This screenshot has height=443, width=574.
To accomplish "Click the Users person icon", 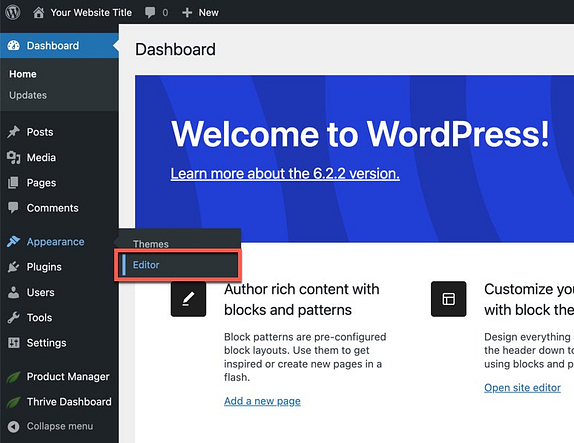I will tap(14, 292).
